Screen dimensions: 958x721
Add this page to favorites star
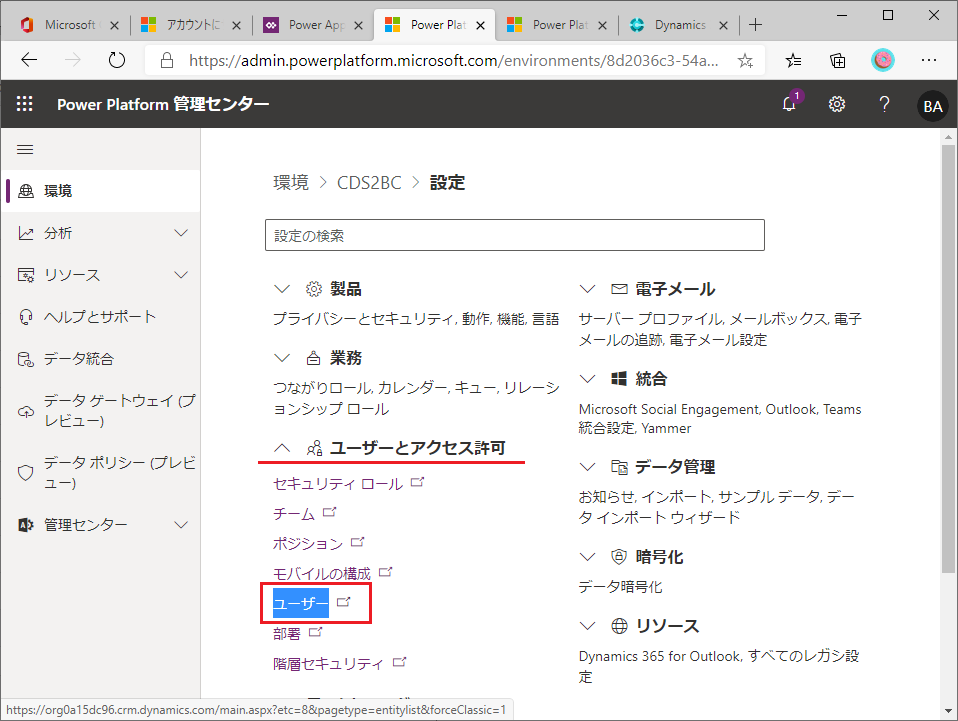745,60
